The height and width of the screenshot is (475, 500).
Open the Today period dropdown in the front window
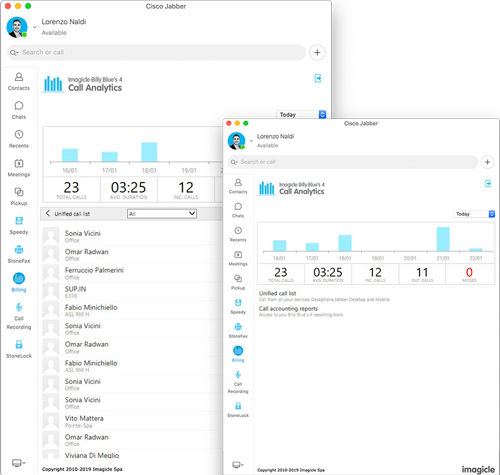point(474,214)
